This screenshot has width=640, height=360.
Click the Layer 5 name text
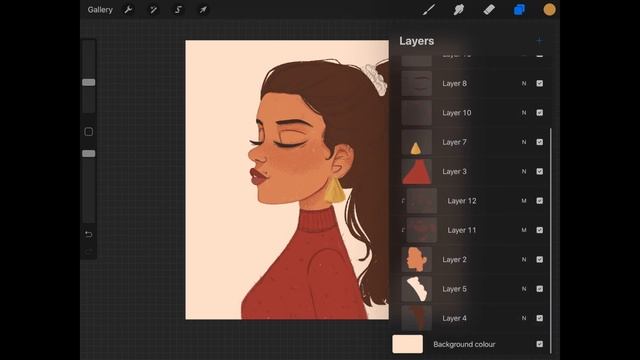(454, 289)
